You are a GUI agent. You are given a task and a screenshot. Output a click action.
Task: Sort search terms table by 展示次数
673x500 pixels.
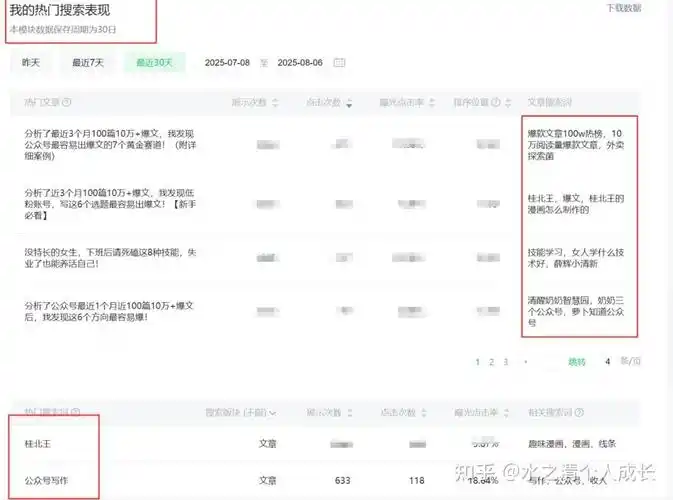point(350,413)
